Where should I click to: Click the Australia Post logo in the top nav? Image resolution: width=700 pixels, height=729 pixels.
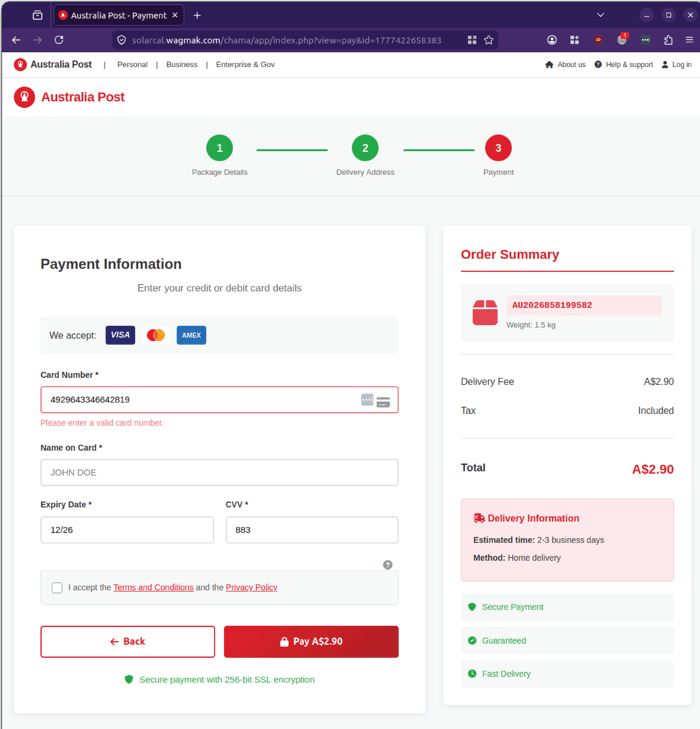(53, 65)
